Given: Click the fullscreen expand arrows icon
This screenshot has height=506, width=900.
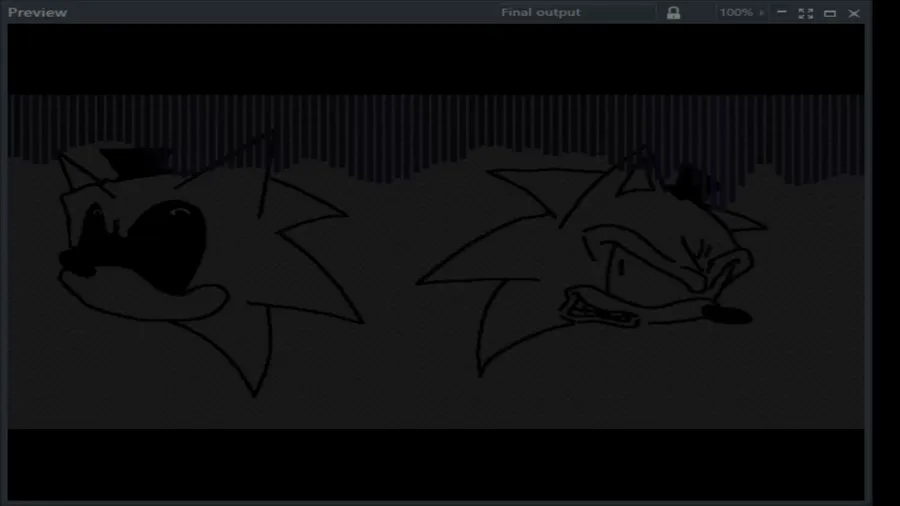Looking at the screenshot, I should tap(805, 13).
